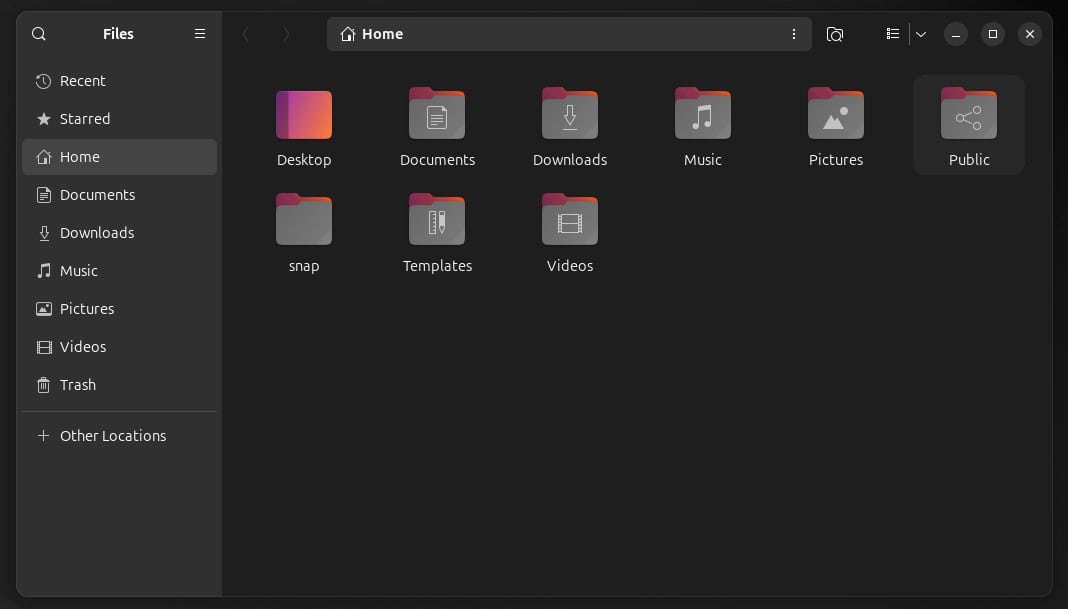Image resolution: width=1068 pixels, height=609 pixels.
Task: Open the path bar kebab menu
Action: [794, 33]
